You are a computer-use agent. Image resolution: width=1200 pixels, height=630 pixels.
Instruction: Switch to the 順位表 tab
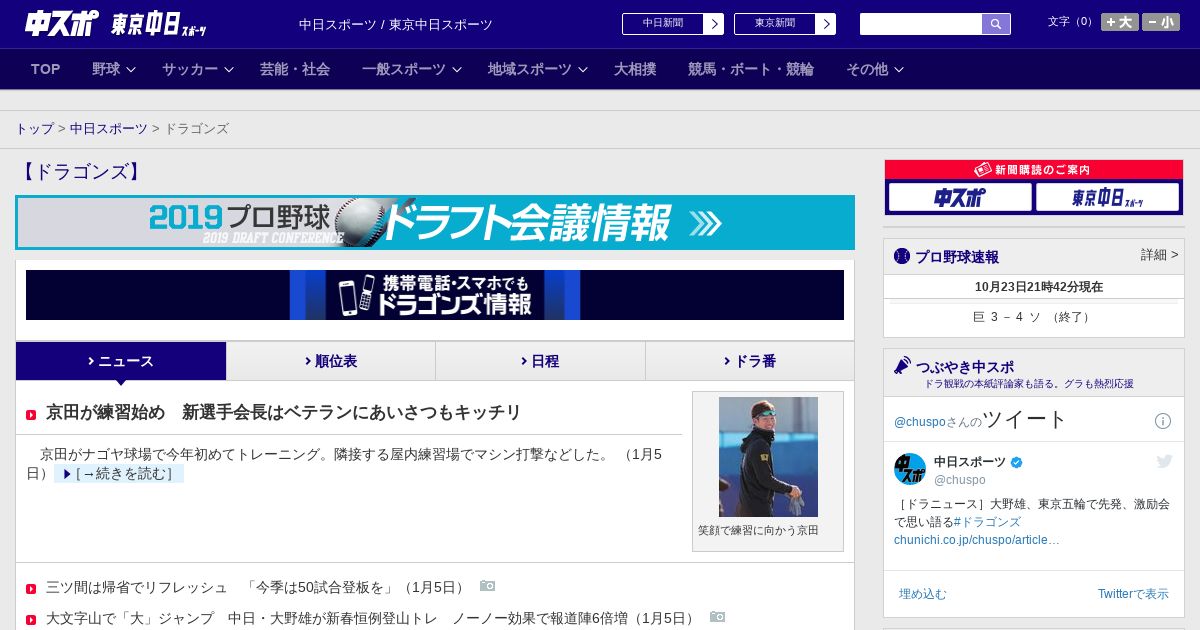point(331,361)
